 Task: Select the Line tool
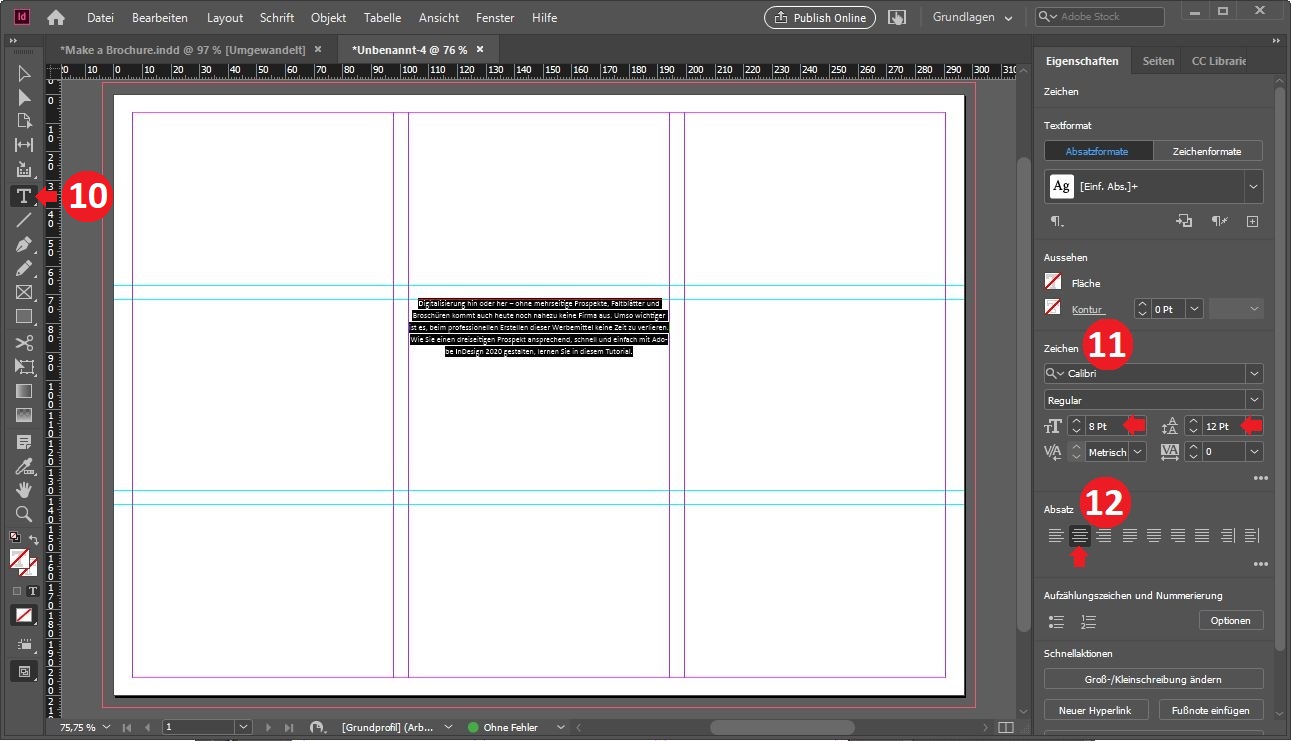coord(24,220)
